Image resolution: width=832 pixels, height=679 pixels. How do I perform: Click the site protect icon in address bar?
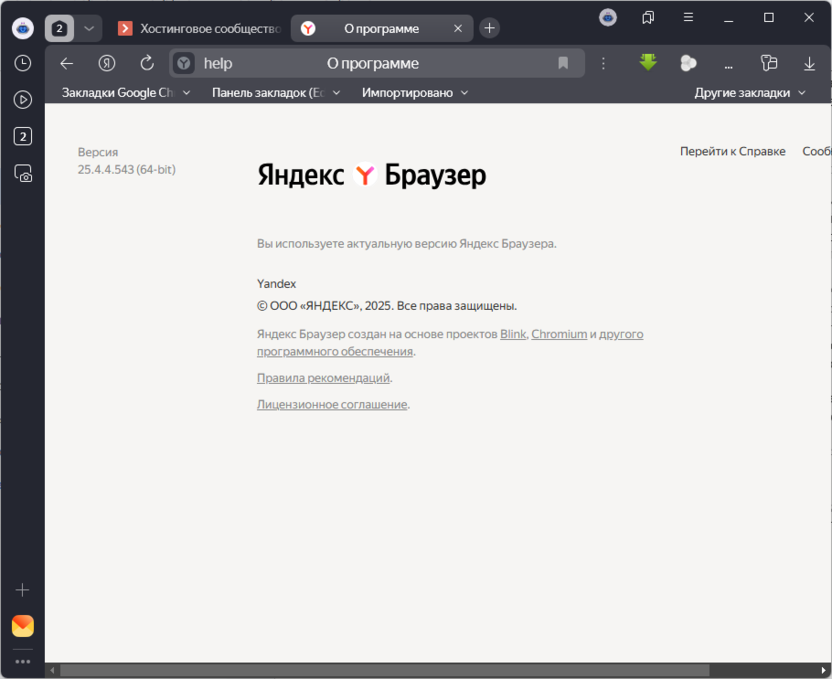(184, 64)
